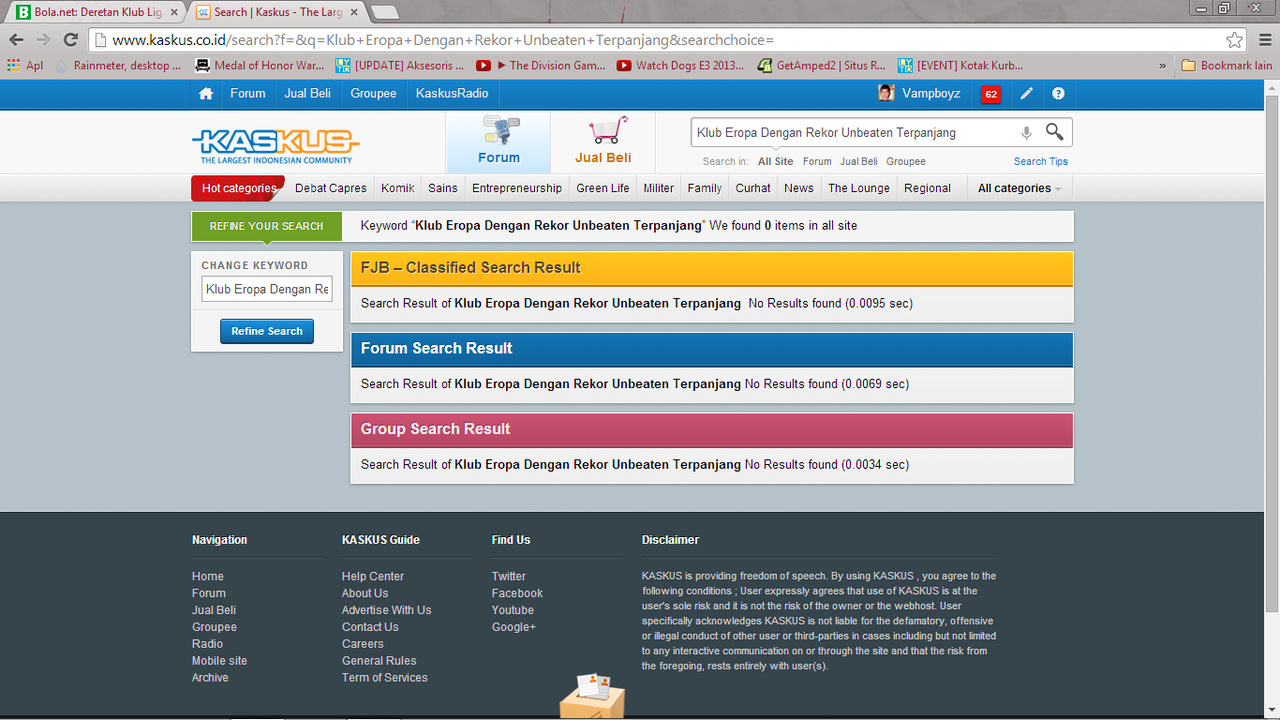Open the Apl apps bookmark icon
Image resolution: width=1280 pixels, height=720 pixels.
[25, 65]
